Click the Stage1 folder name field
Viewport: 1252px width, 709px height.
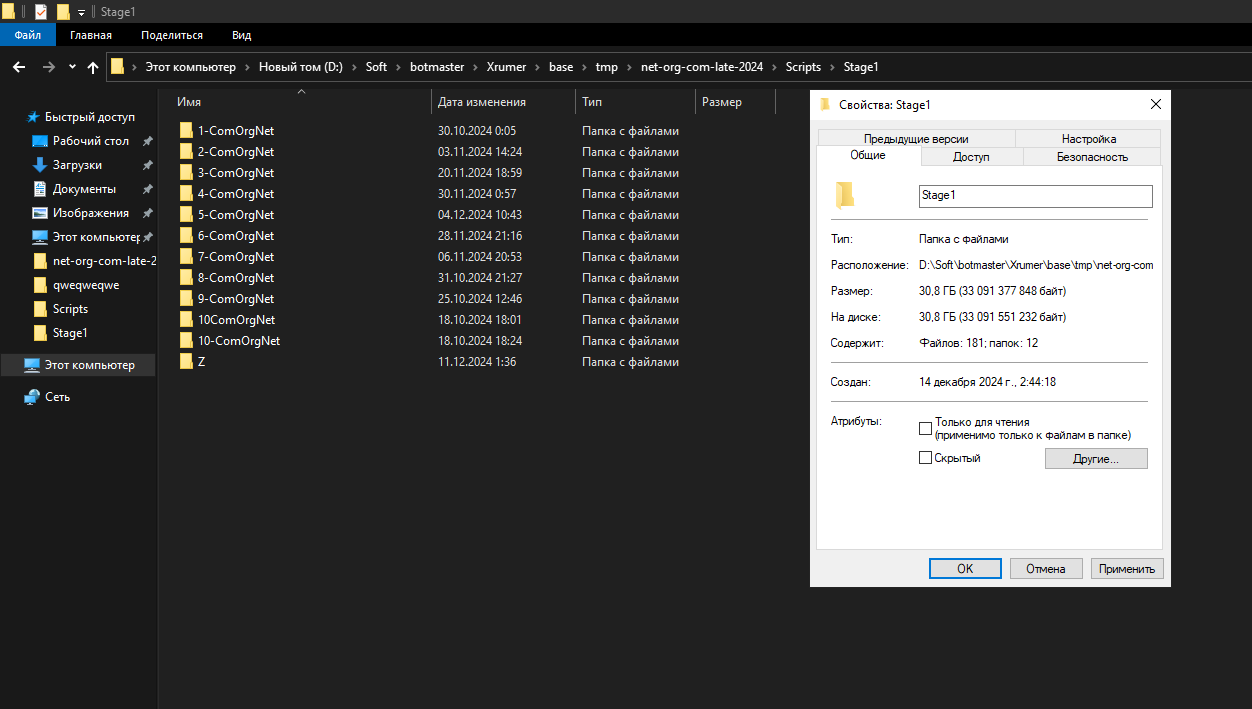point(1035,196)
